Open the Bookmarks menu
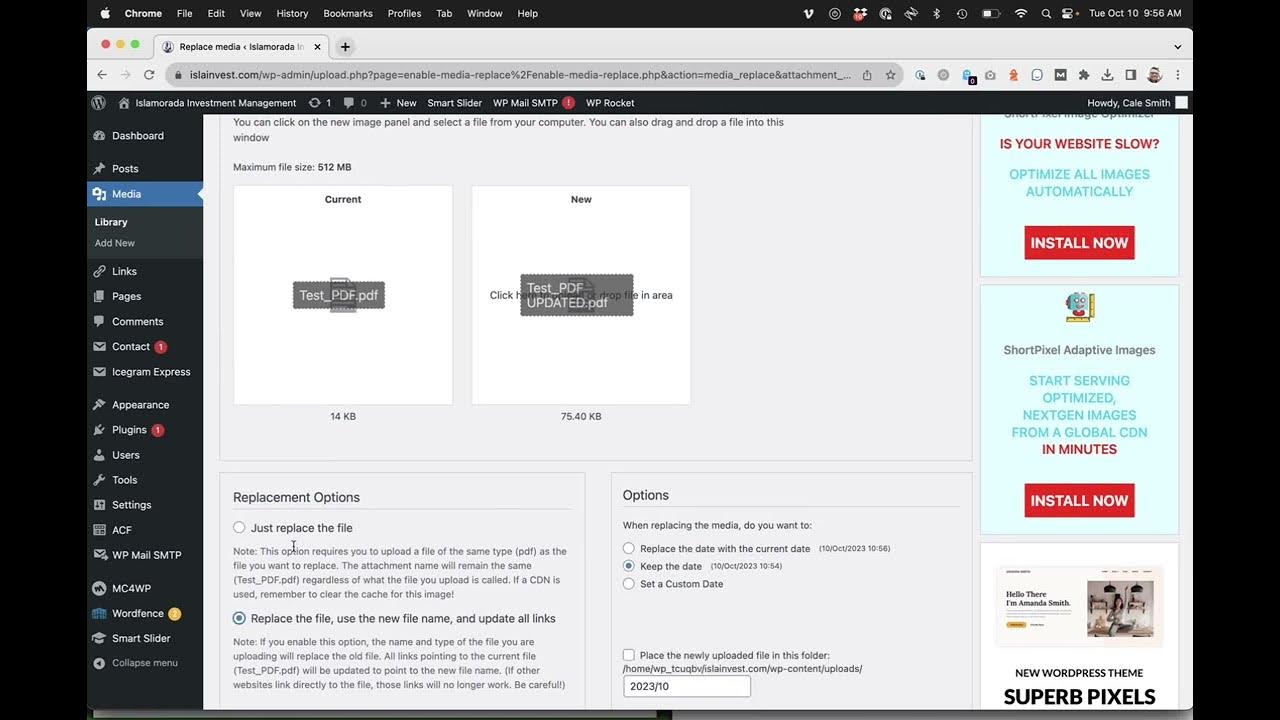This screenshot has height=720, width=1280. tap(348, 14)
